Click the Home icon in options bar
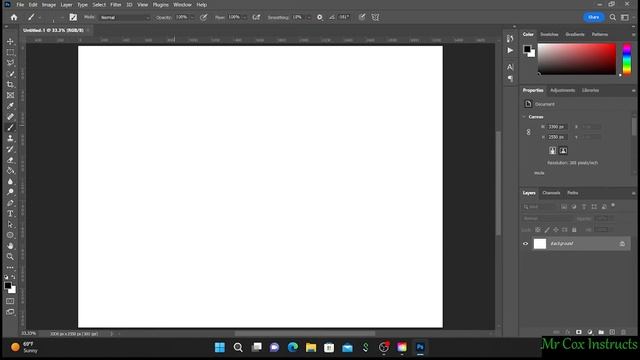 14,17
